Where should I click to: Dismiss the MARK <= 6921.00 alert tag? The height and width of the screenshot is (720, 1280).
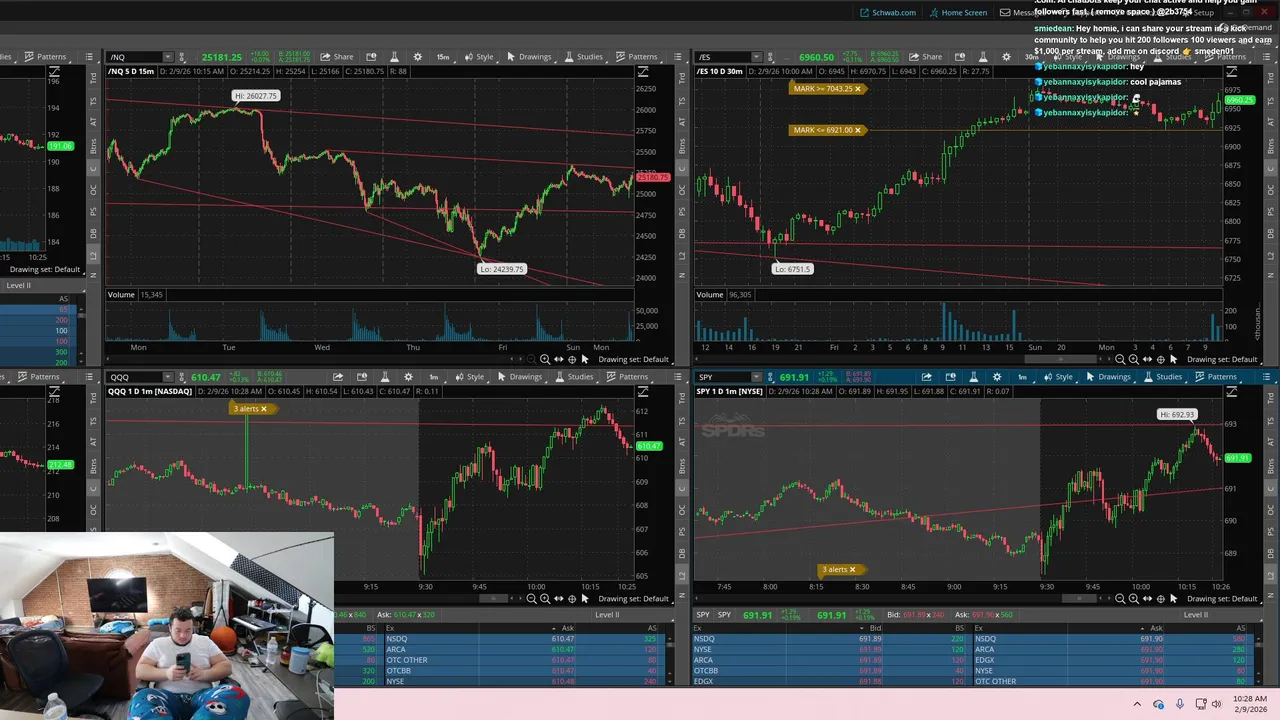click(x=857, y=130)
